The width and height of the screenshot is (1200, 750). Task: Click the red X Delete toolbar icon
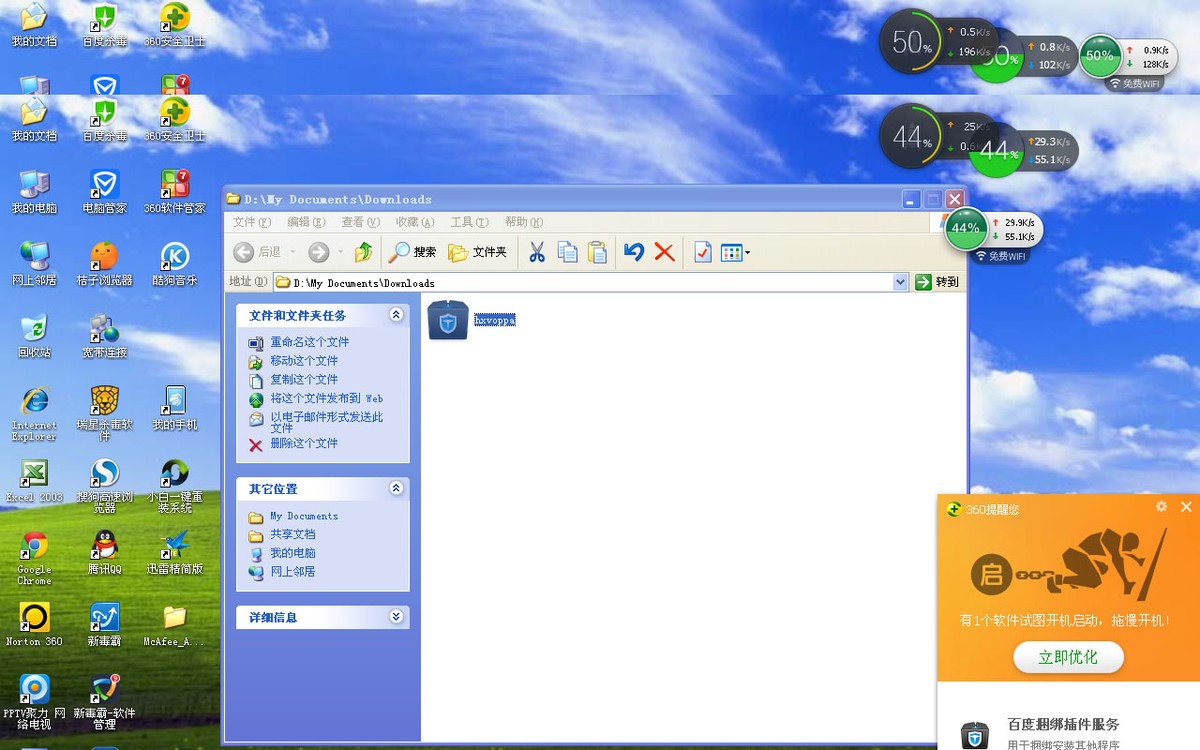tap(664, 252)
